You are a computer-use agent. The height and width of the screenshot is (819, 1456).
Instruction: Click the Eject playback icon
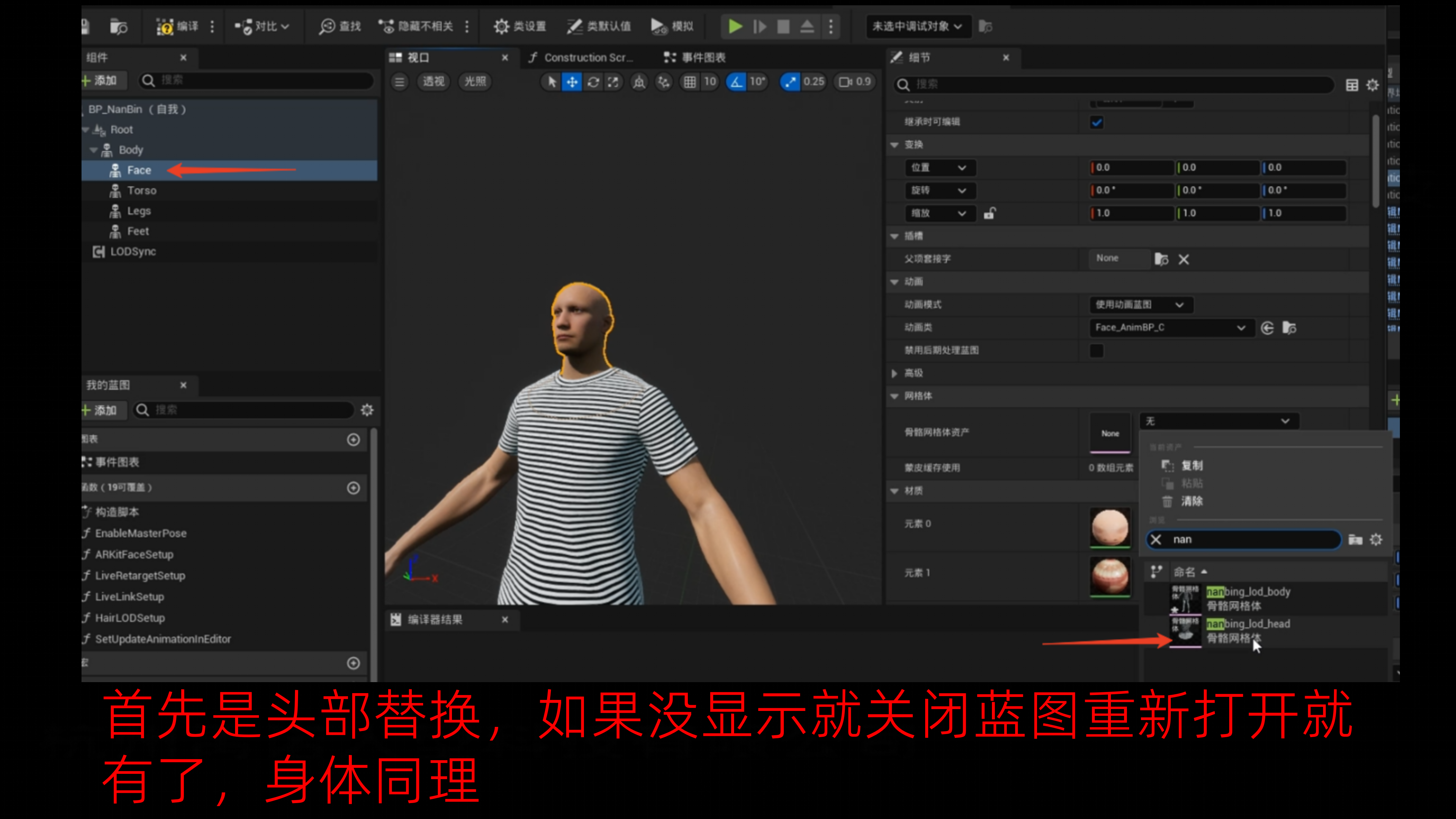(x=807, y=26)
